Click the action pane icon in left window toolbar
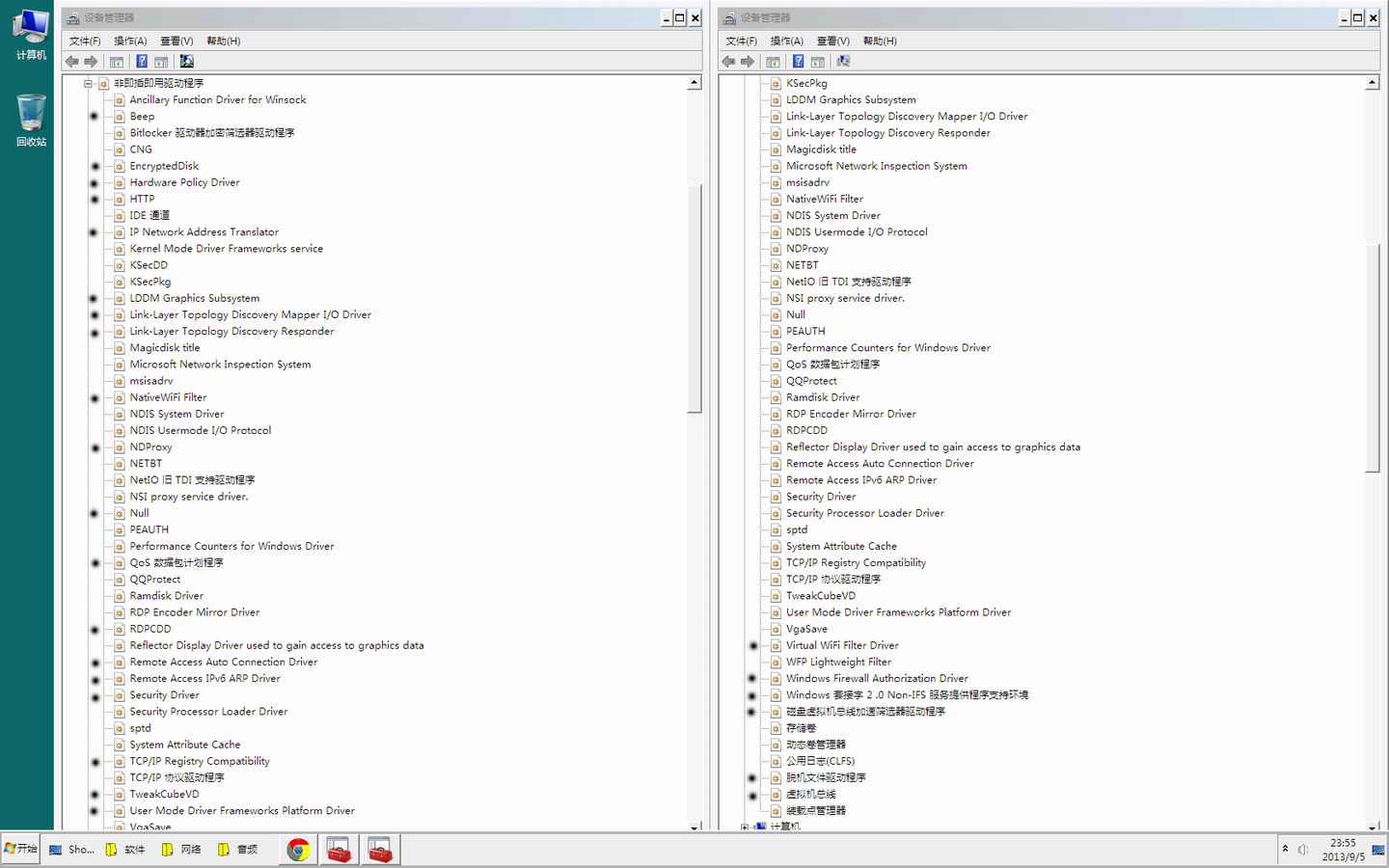The height and width of the screenshot is (868, 1389). pyautogui.click(x=161, y=62)
